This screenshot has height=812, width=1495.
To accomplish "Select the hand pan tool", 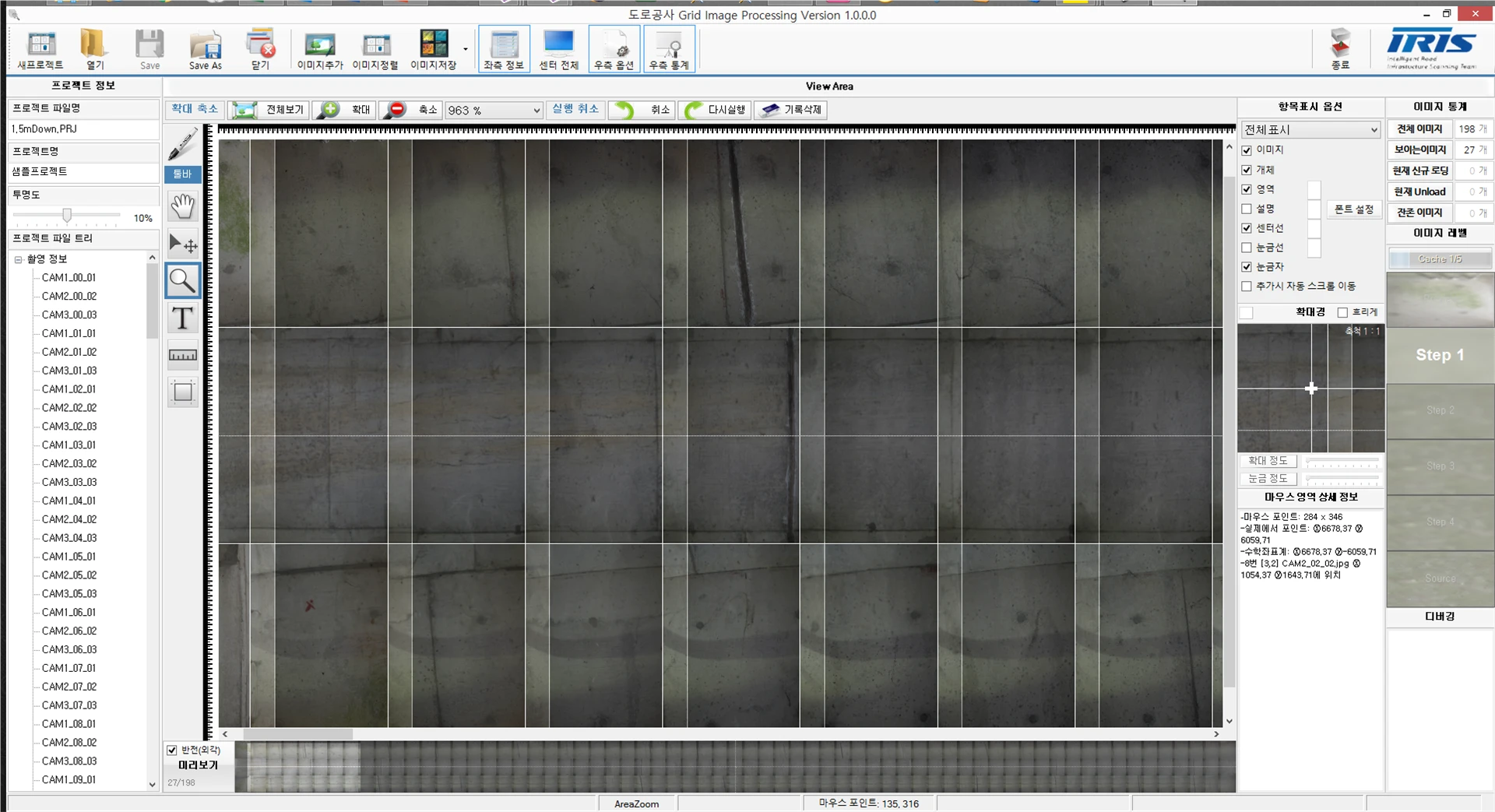I will tap(183, 206).
